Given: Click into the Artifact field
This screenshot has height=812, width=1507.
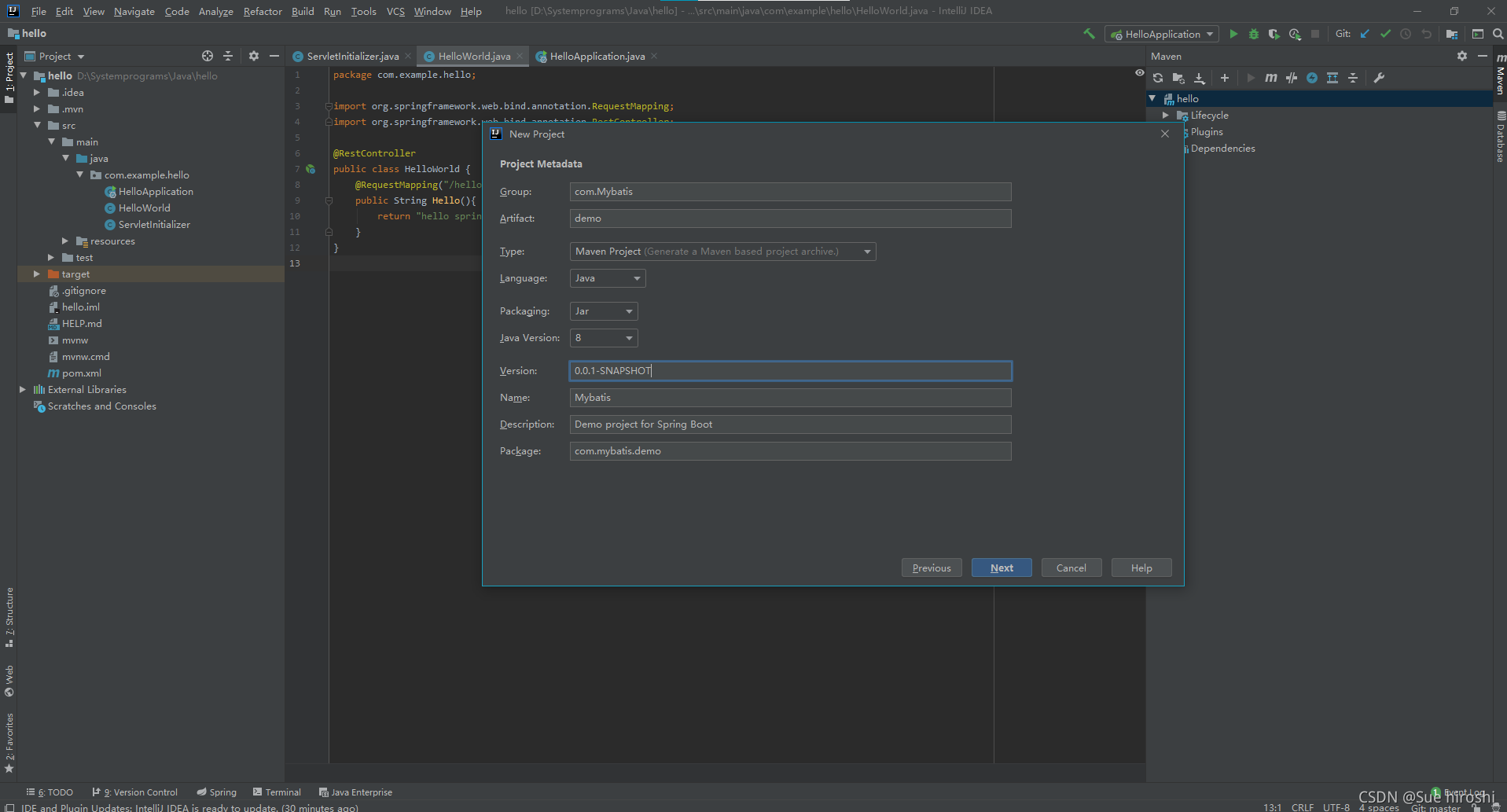Looking at the screenshot, I should [790, 219].
